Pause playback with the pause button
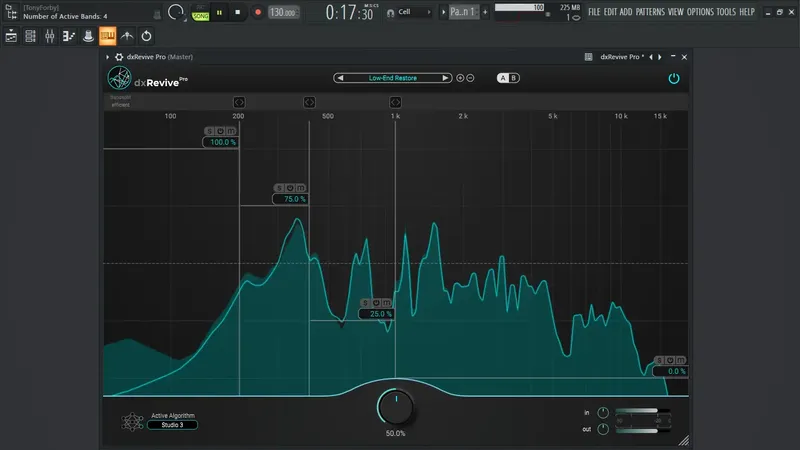This screenshot has height=450, width=800. (219, 12)
